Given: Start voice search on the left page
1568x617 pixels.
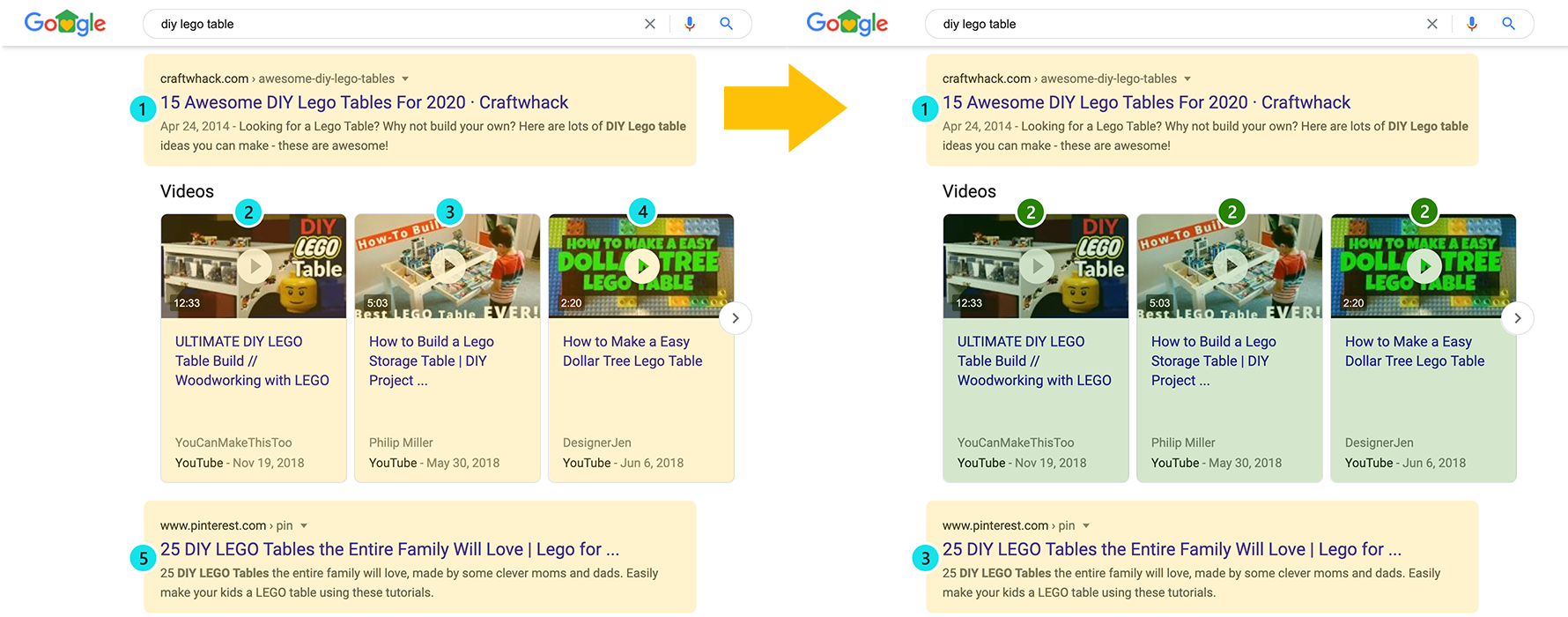Looking at the screenshot, I should [x=690, y=24].
